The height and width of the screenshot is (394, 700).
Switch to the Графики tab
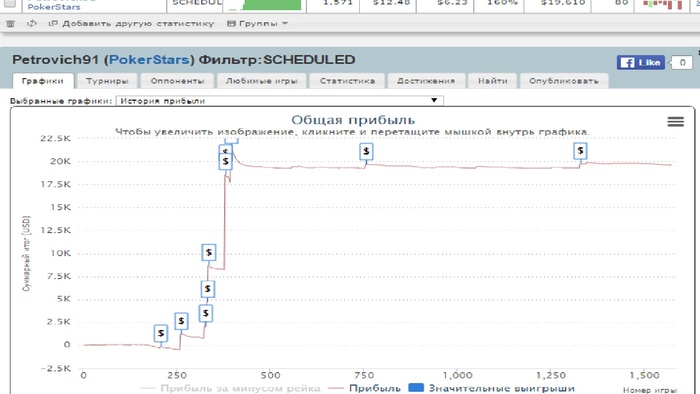(43, 81)
